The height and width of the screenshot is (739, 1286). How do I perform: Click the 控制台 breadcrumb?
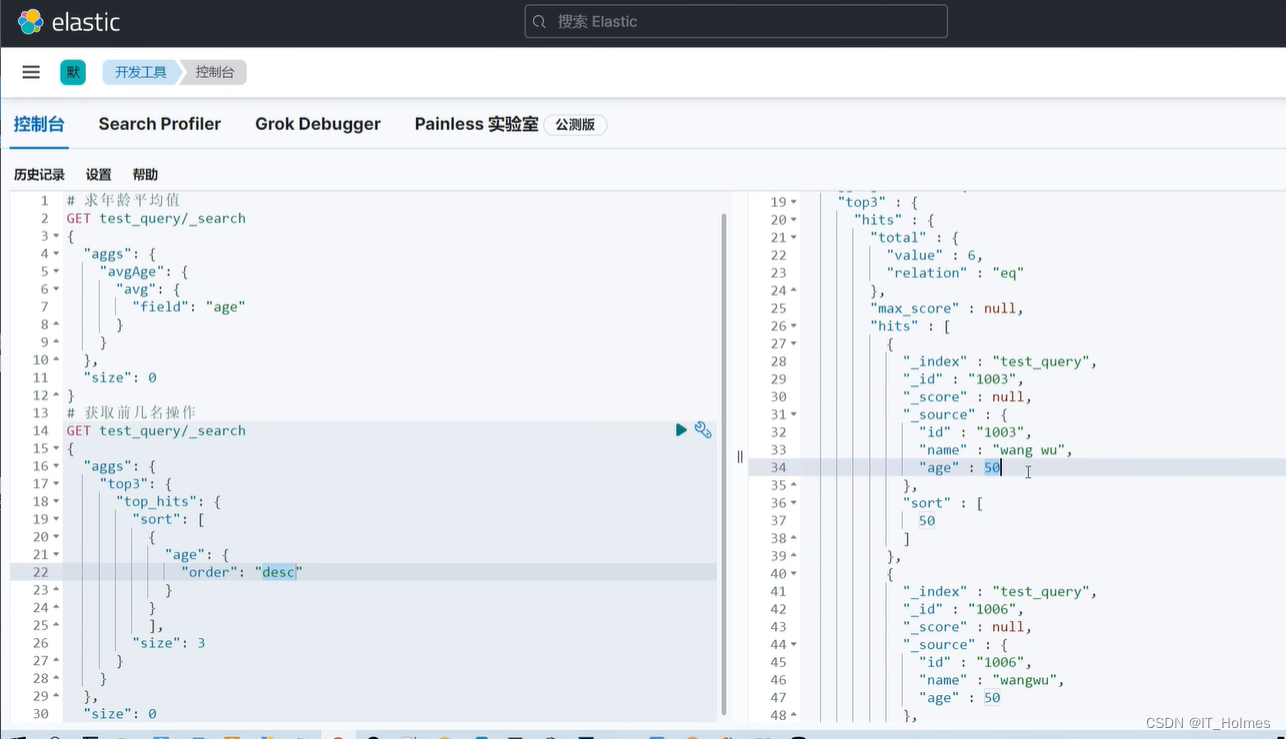[215, 72]
